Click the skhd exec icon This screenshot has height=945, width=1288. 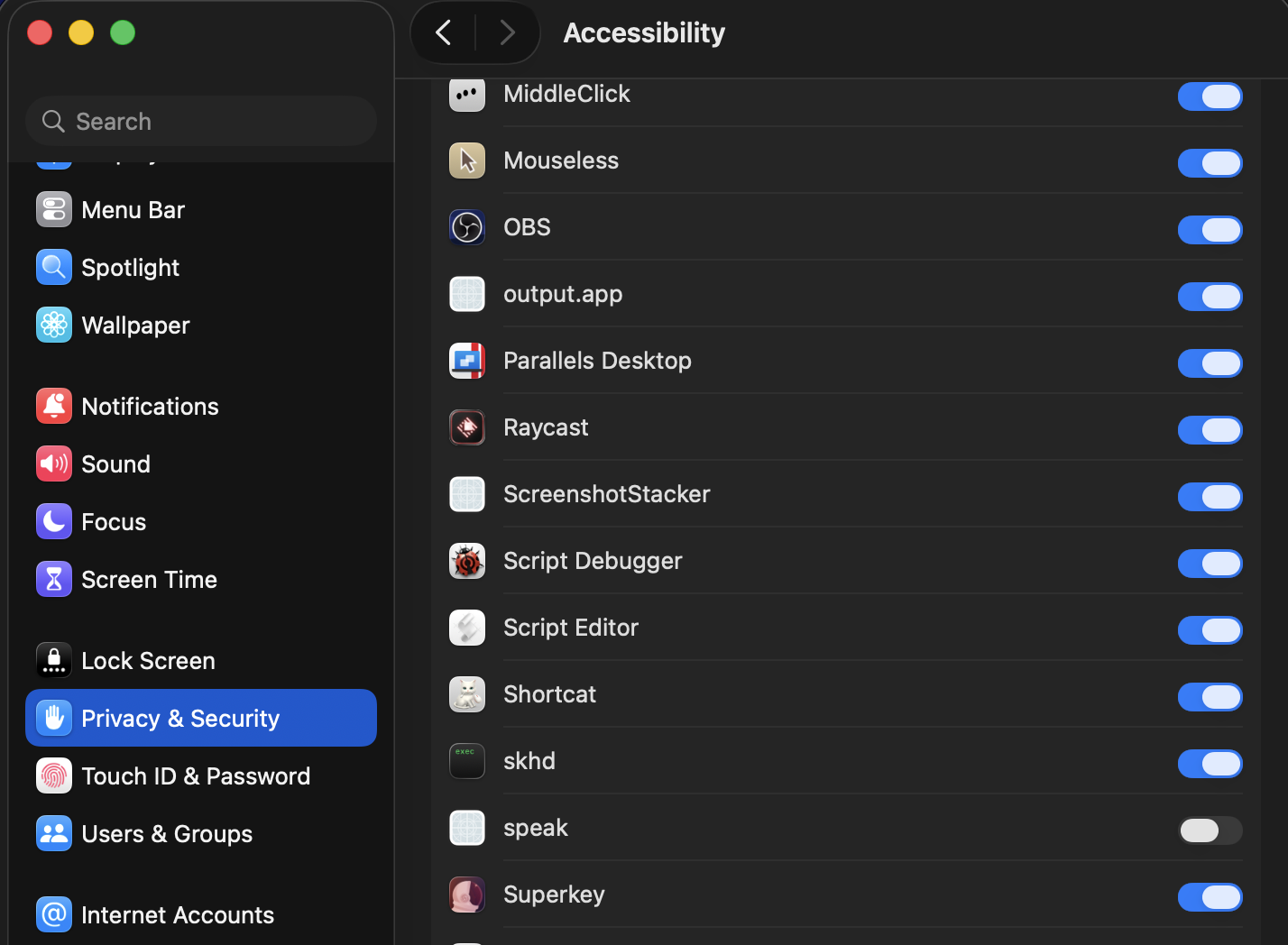pyautogui.click(x=466, y=761)
